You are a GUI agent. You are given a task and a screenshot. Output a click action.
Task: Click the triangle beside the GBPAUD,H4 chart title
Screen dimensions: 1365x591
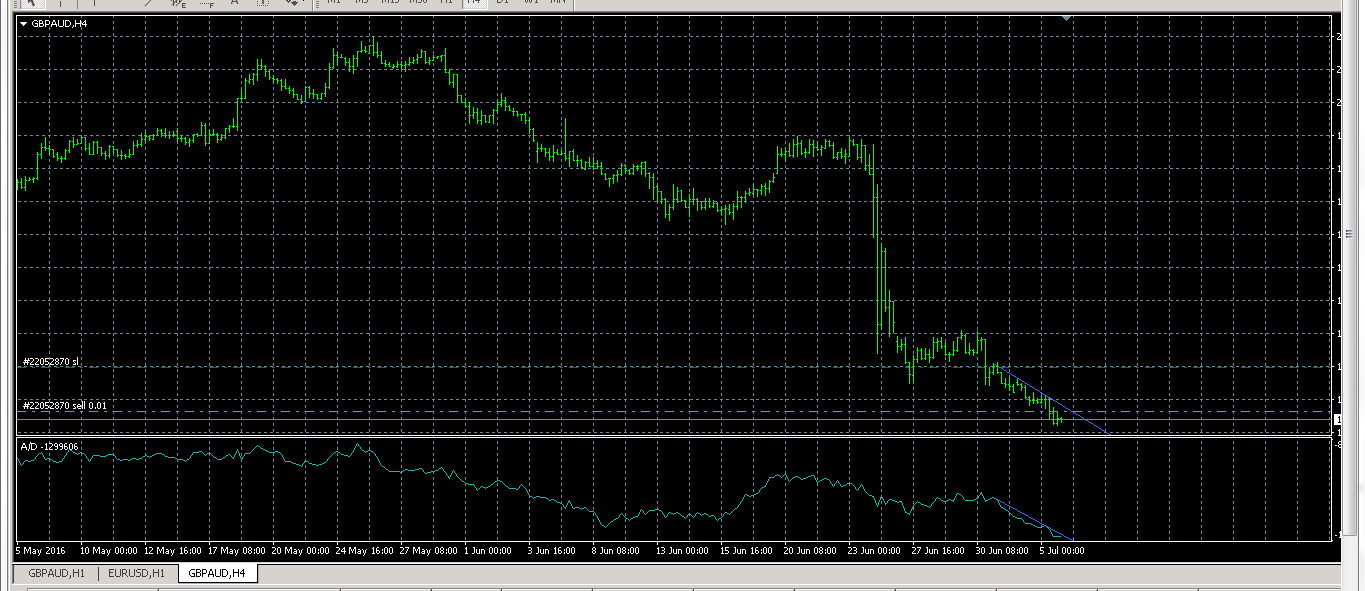pos(24,23)
